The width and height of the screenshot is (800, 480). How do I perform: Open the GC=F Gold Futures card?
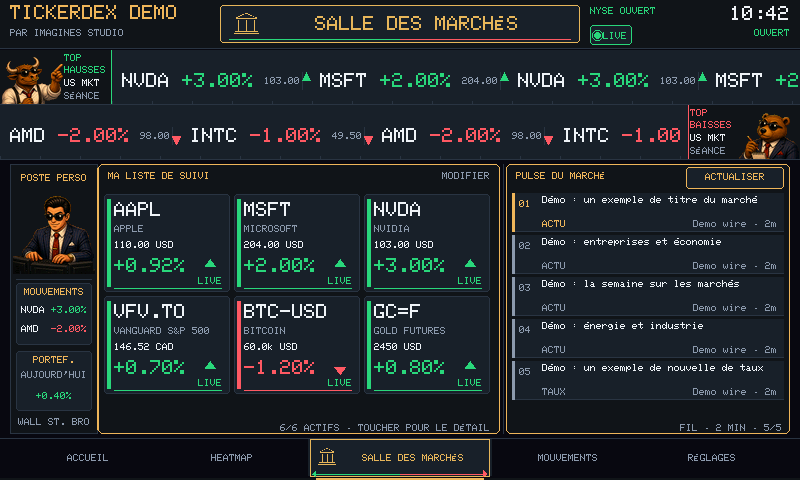tap(427, 345)
